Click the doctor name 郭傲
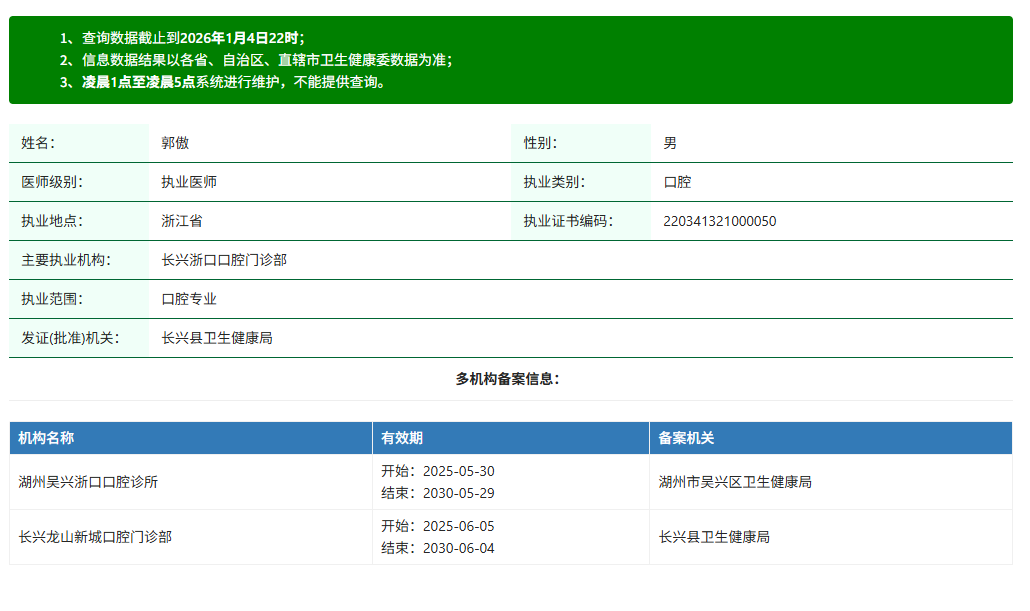 175,143
